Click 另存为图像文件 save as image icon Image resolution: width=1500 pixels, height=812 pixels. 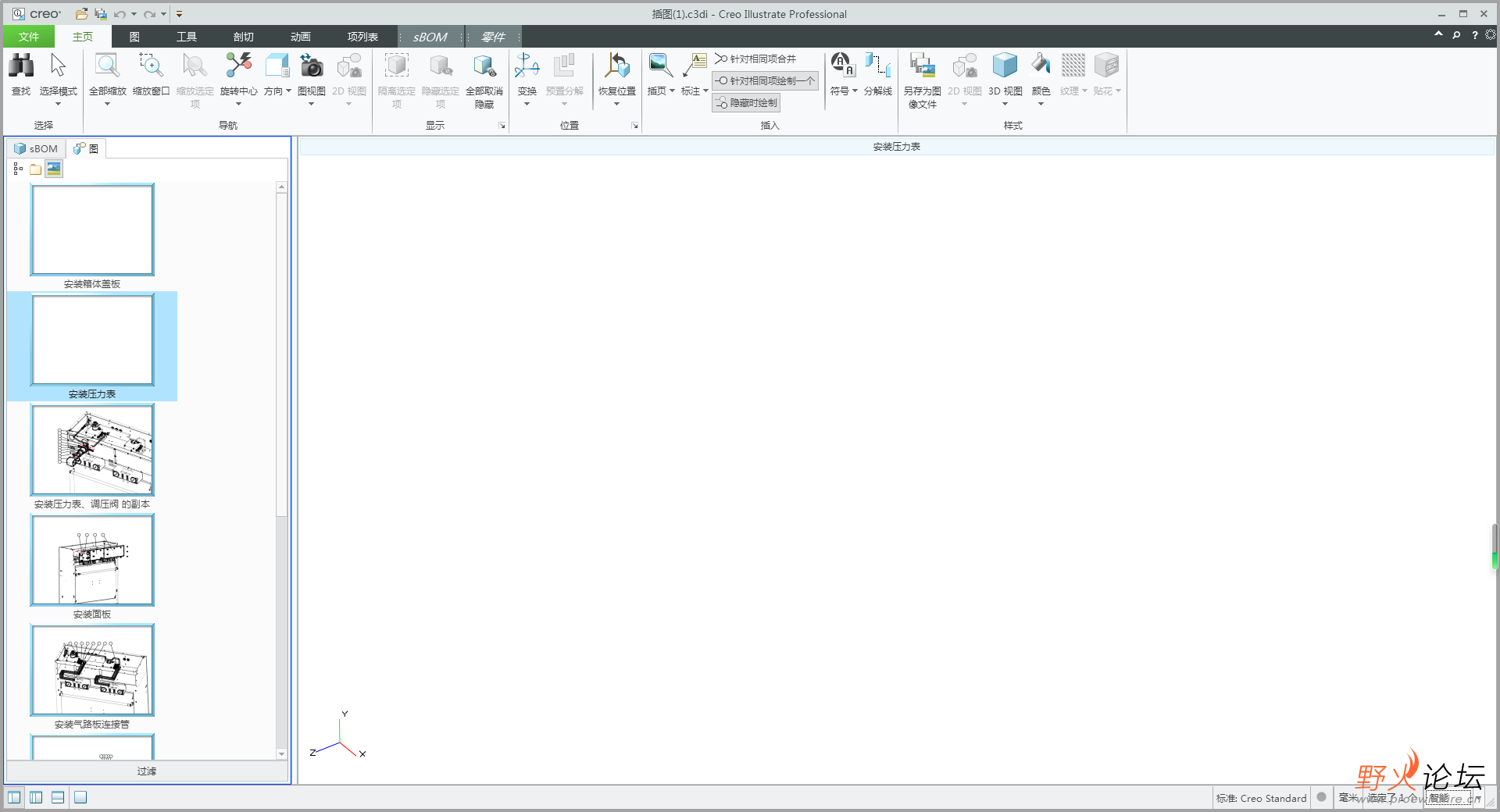923,66
